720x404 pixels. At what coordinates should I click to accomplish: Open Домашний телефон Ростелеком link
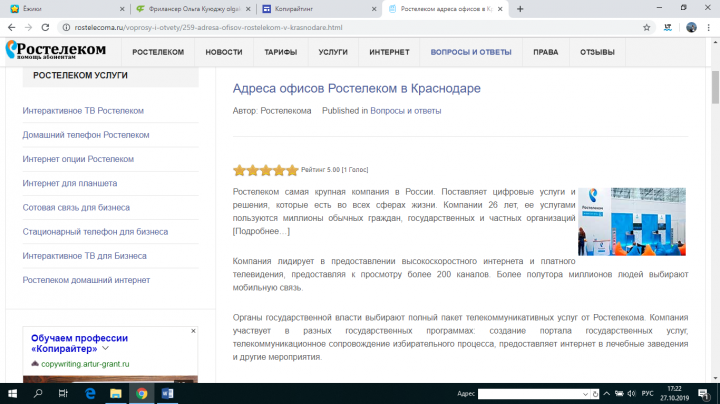pos(86,135)
